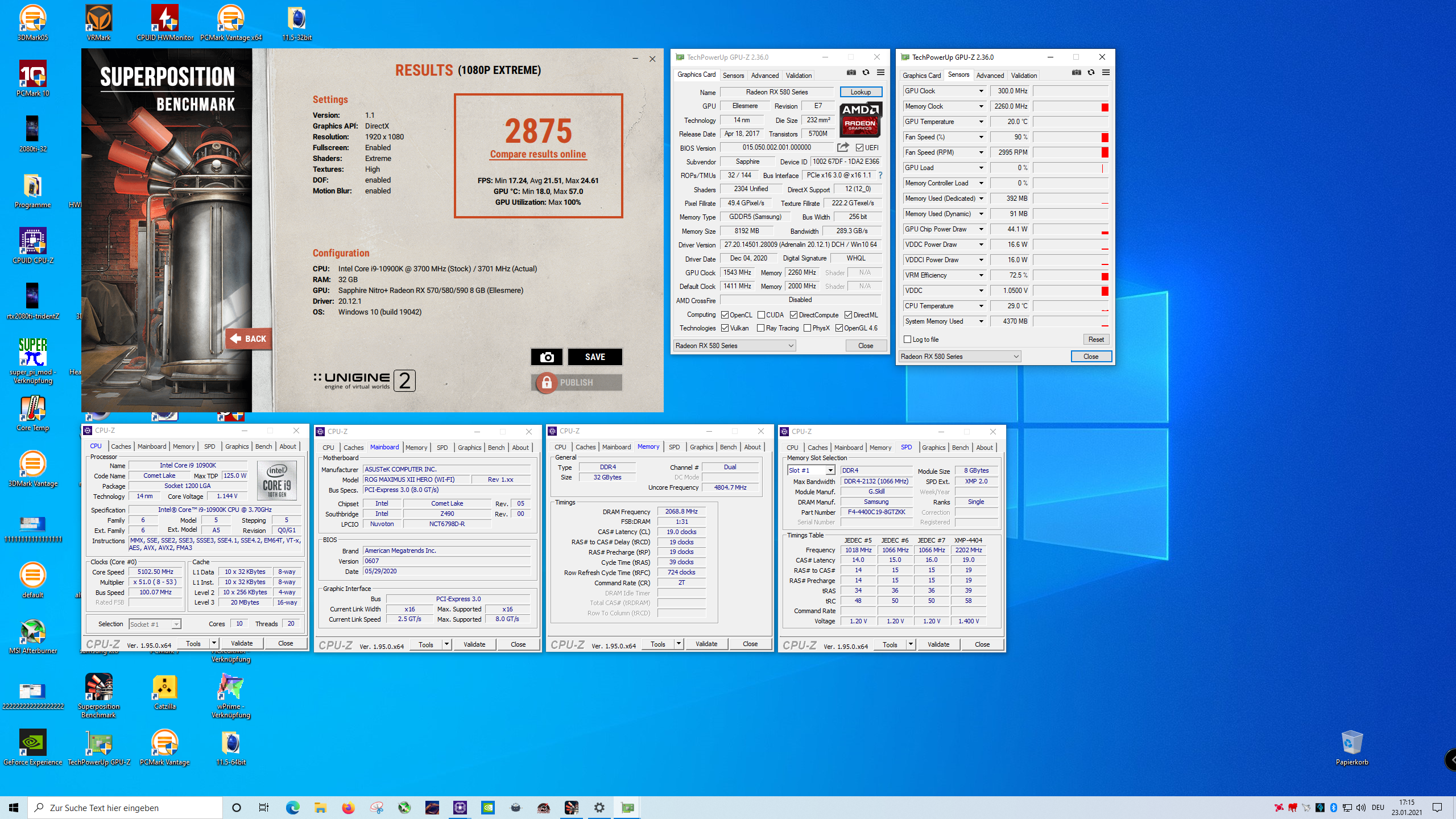Click the screenshot camera icon in Superposition
The image size is (1456, 819).
(x=547, y=357)
